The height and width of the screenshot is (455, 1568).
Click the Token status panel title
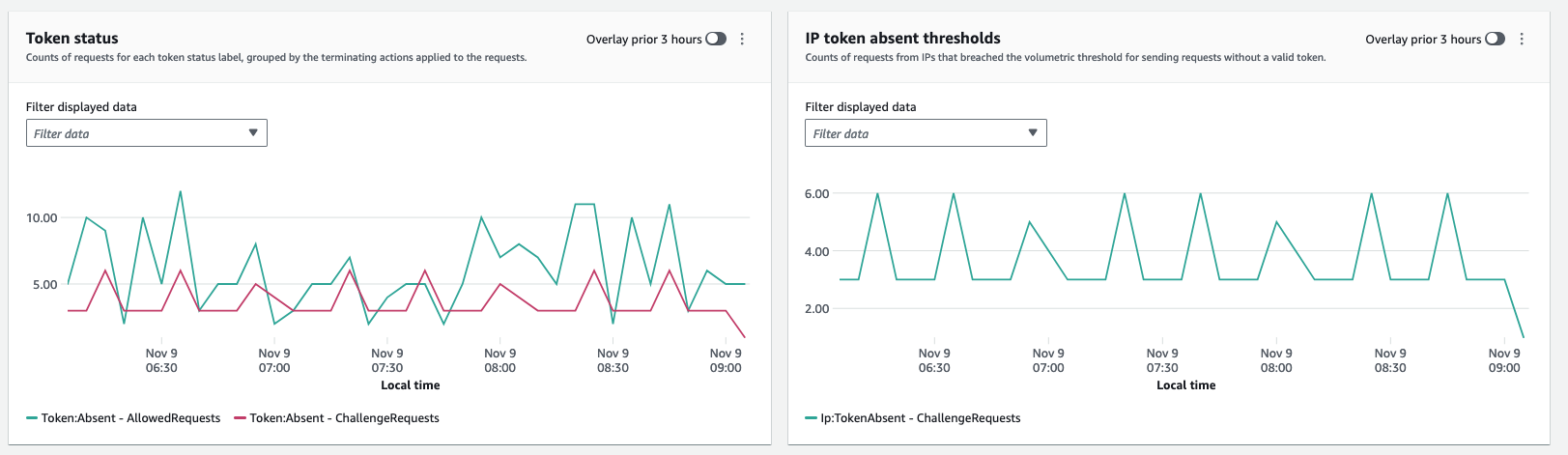(x=72, y=38)
